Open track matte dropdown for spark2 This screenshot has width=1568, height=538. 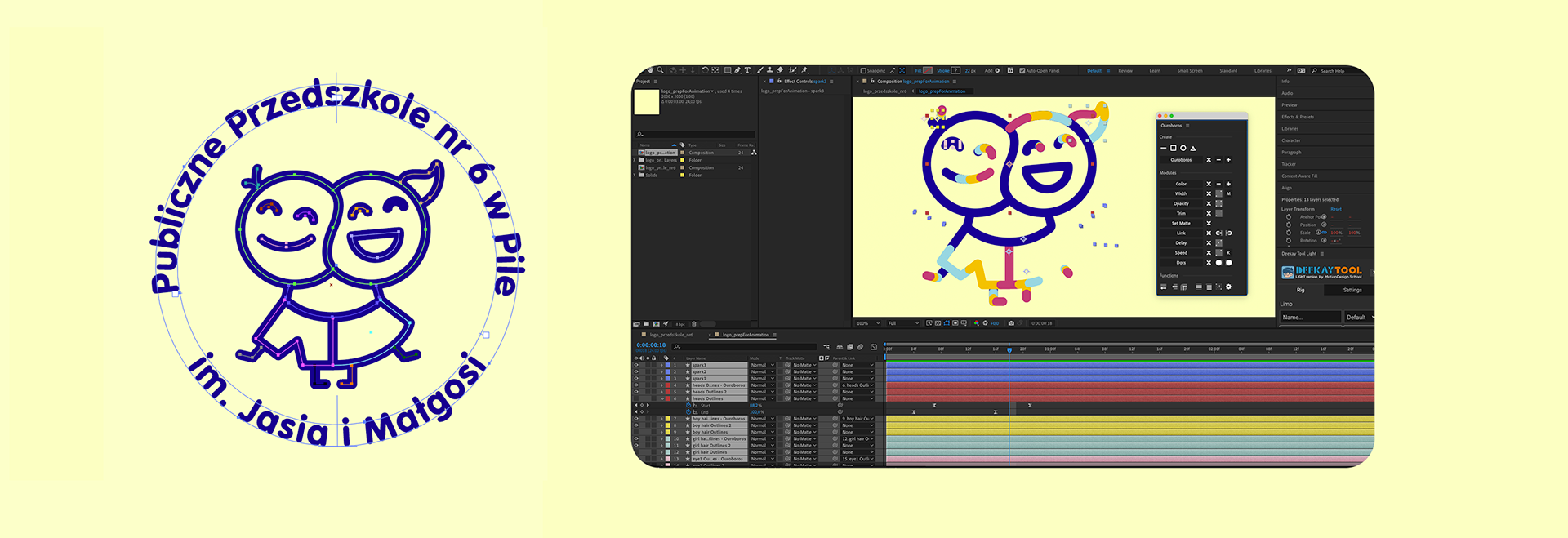click(x=804, y=371)
